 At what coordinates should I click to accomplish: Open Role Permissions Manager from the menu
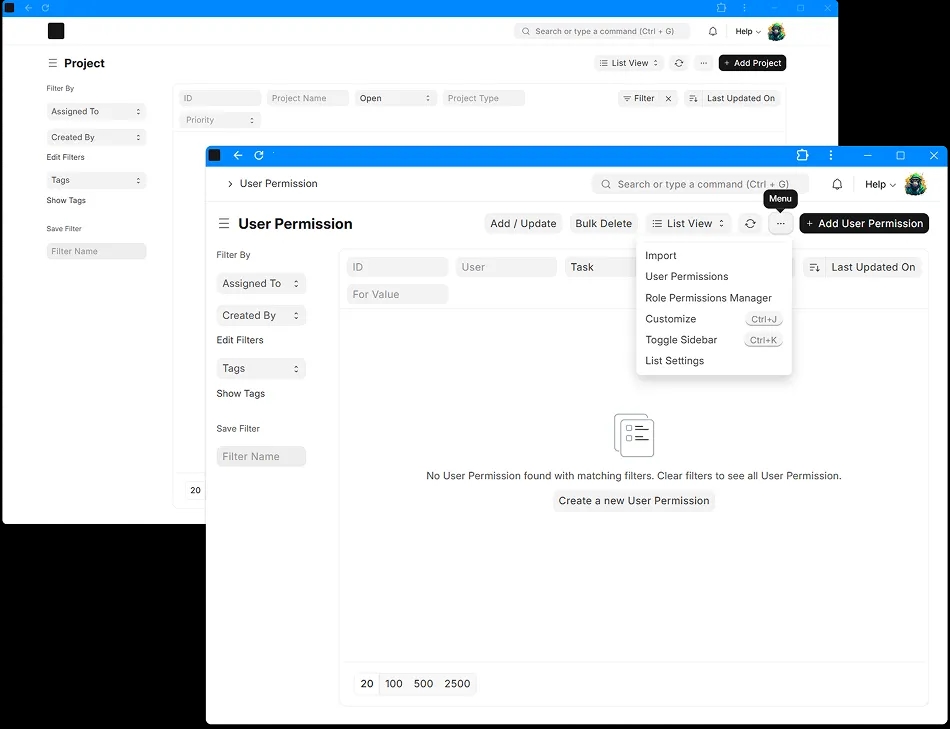714,298
